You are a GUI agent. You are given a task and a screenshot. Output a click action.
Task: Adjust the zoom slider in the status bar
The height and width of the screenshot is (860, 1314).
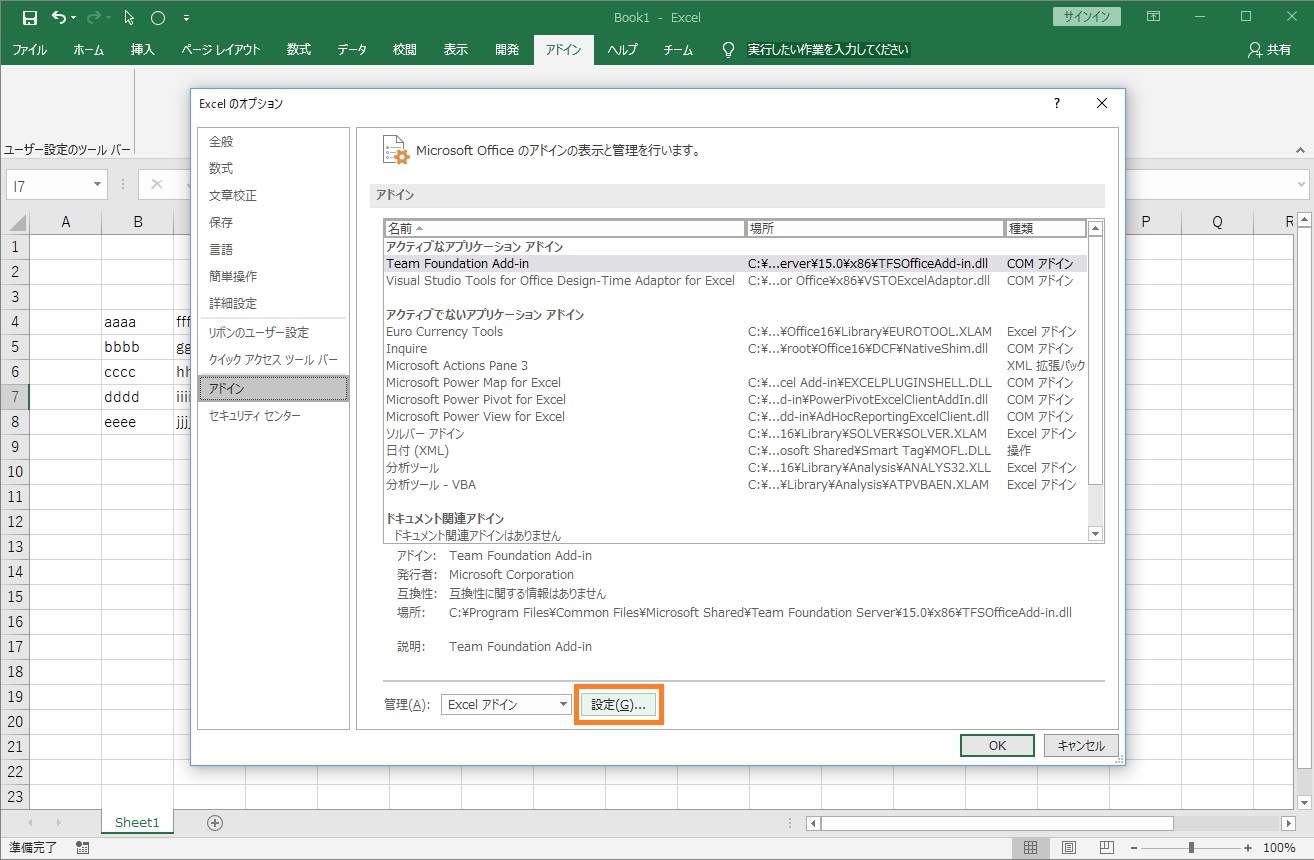(1193, 848)
